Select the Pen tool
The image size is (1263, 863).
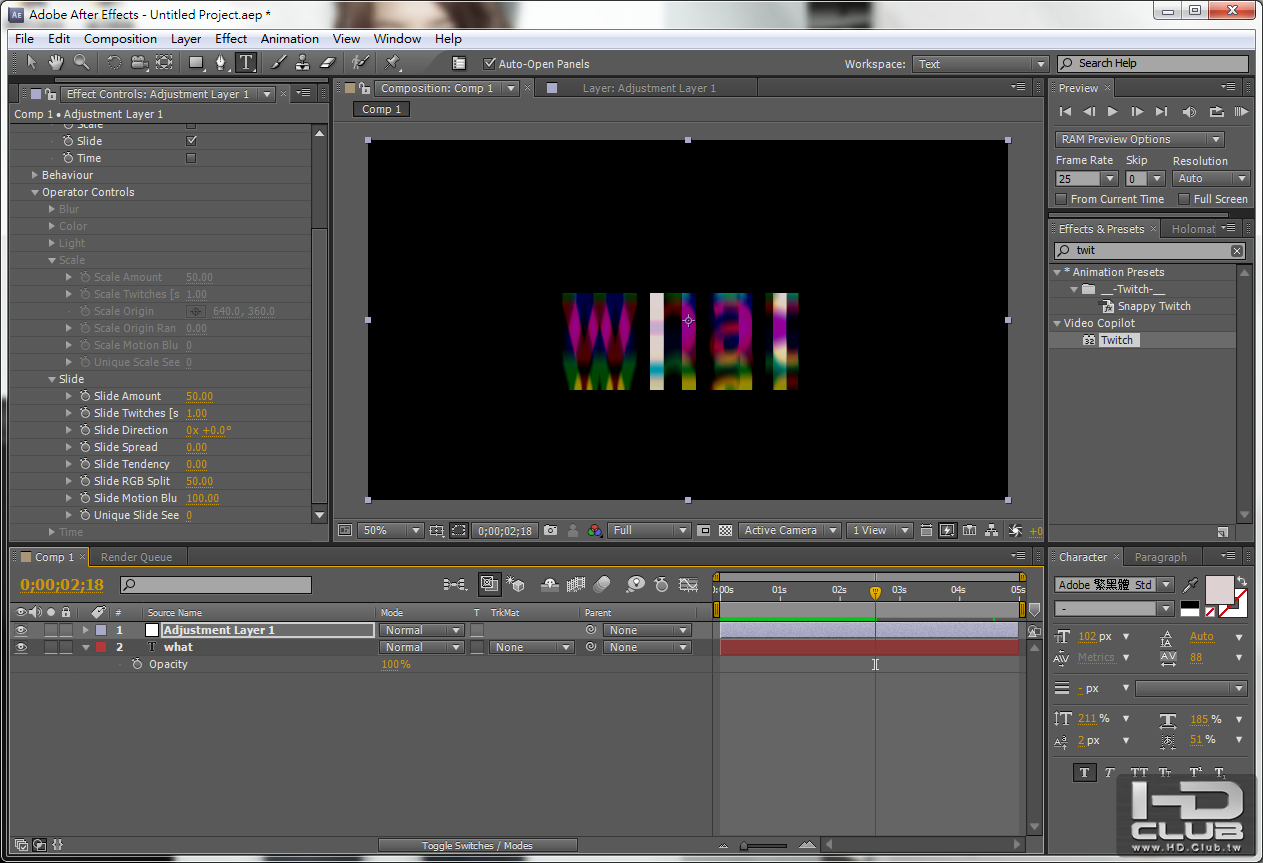(x=221, y=63)
